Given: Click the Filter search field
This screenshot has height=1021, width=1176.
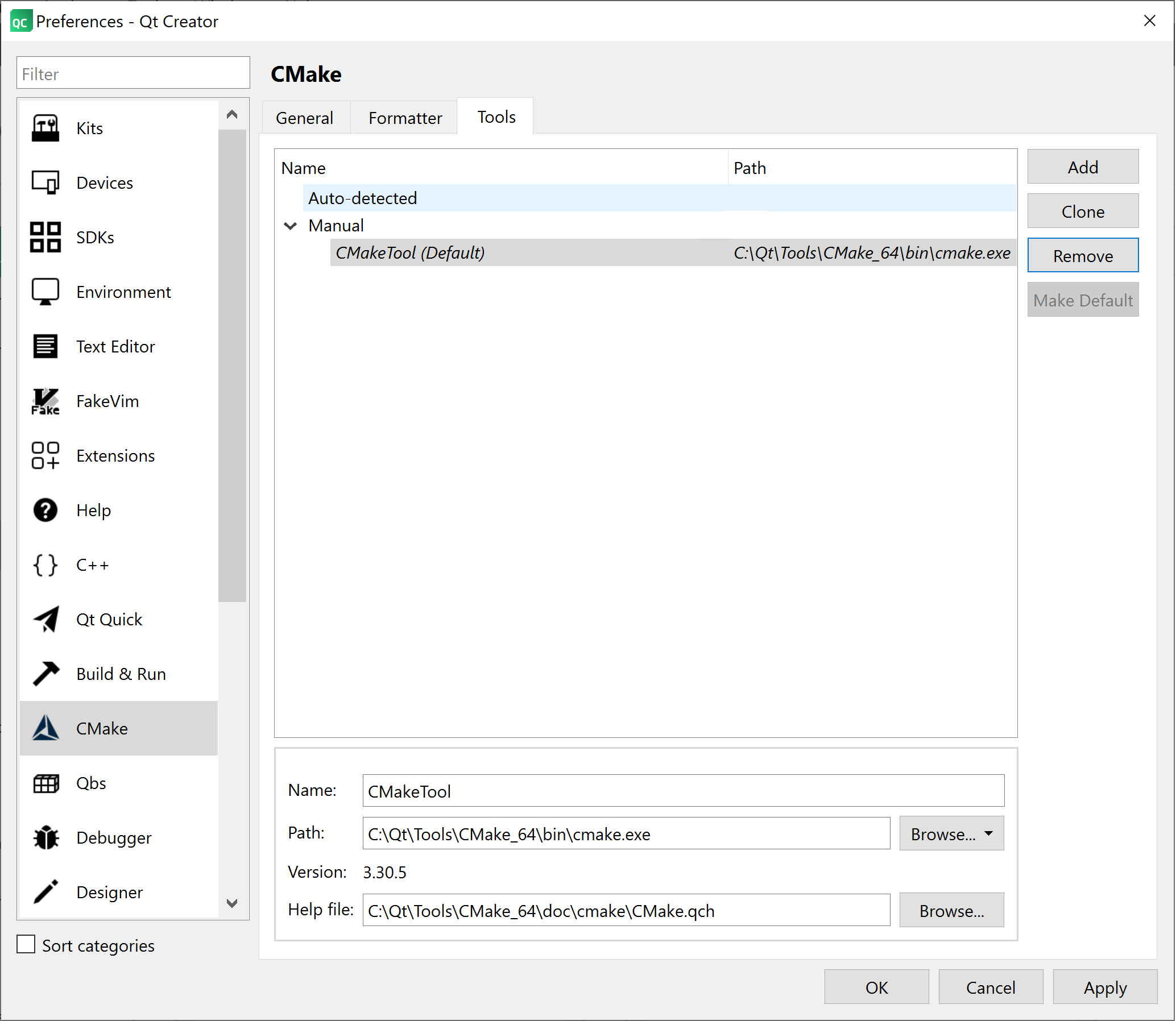Looking at the screenshot, I should [x=133, y=73].
